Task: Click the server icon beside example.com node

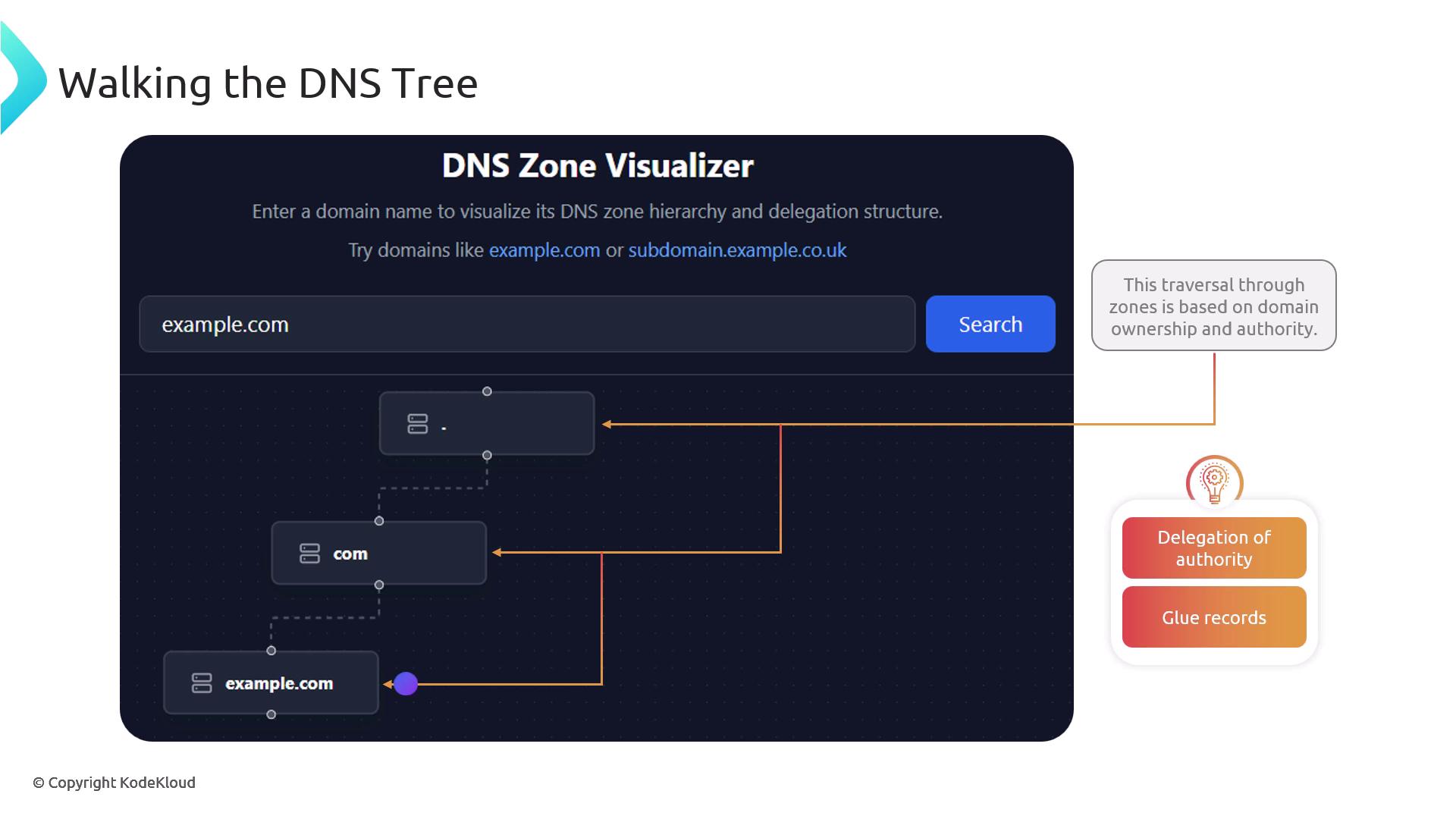Action: 202,683
